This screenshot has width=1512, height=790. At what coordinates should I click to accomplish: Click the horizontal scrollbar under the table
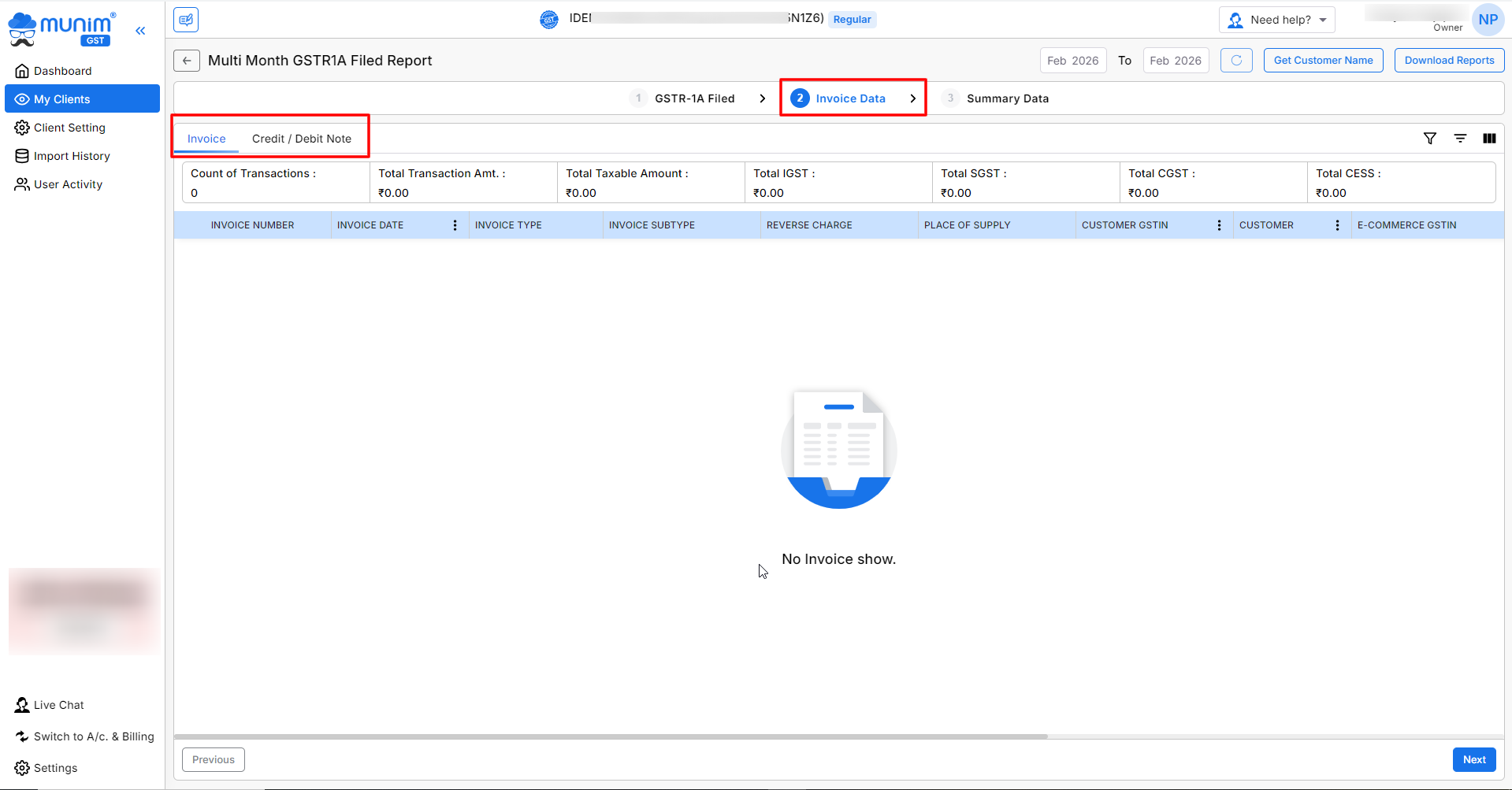pos(611,736)
